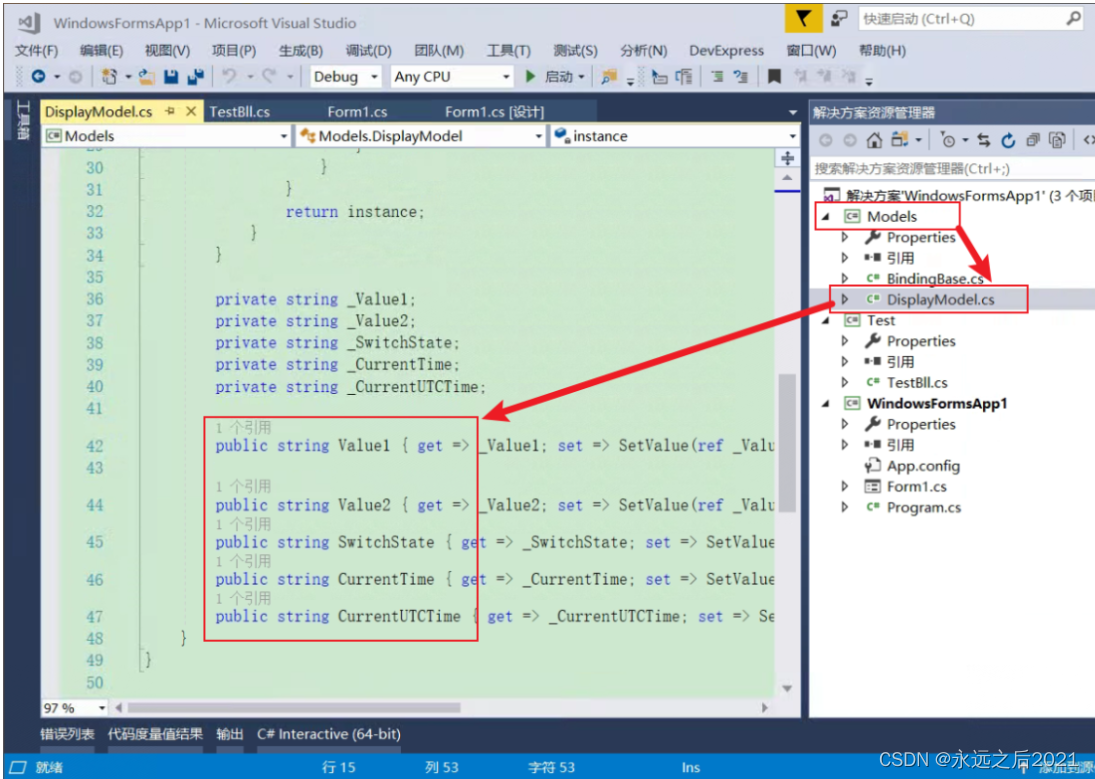Click the Navigate Backward arrow icon
The image size is (1095, 779).
[37, 76]
